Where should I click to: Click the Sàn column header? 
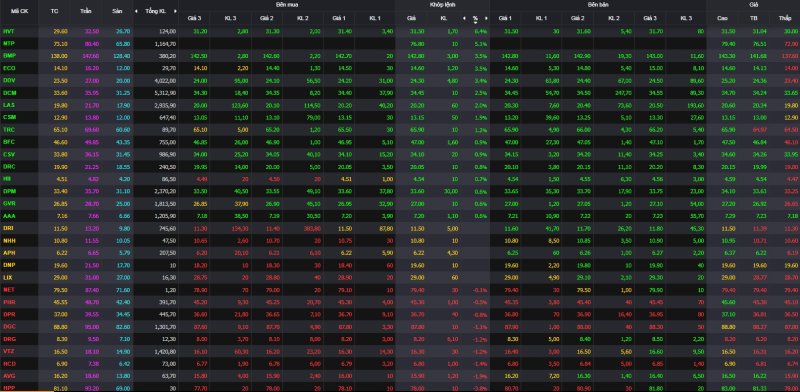click(117, 11)
